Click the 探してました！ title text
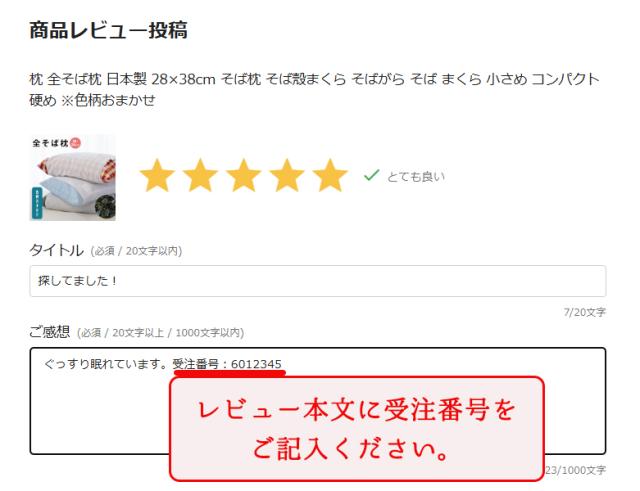Screen dimensions: 640x491 pos(77,281)
